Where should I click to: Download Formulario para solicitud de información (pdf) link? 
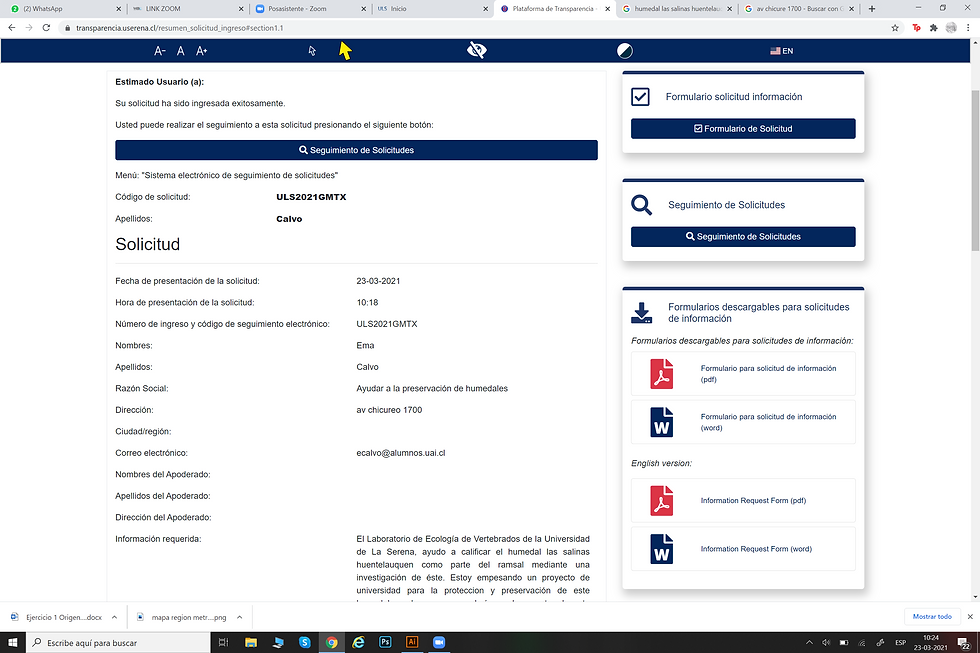pyautogui.click(x=768, y=374)
